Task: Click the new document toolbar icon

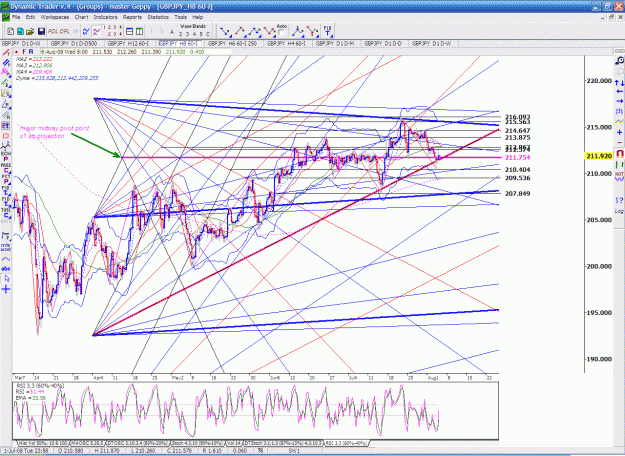Action: tap(11, 31)
